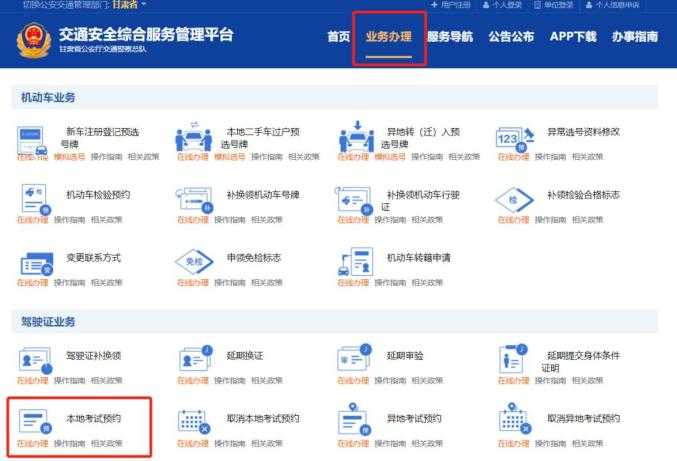Click the 取消本地考试预约 calendar icon
Image resolution: width=677 pixels, height=461 pixels.
[194, 422]
